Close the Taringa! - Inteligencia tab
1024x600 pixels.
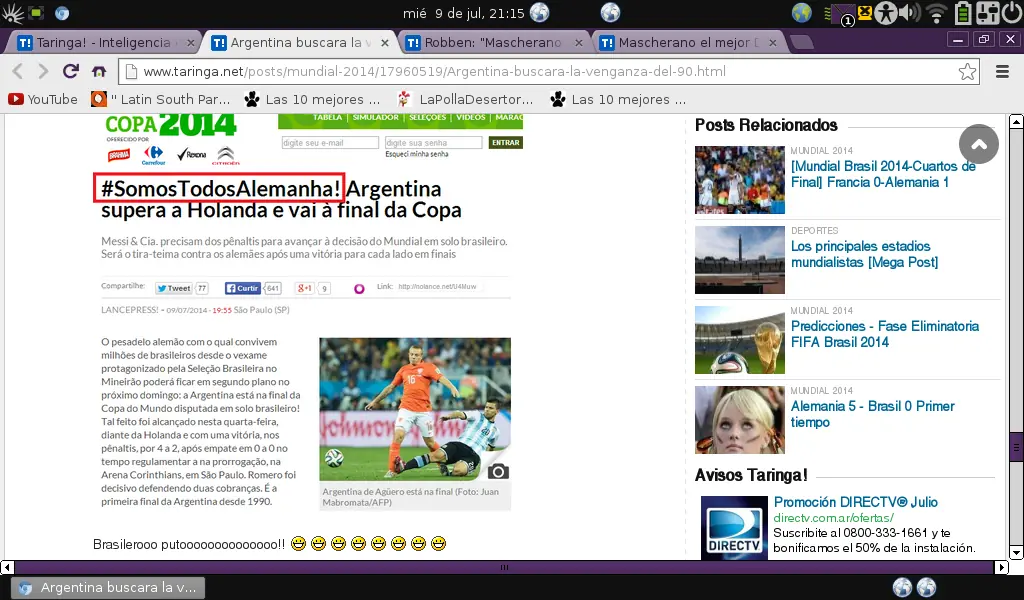190,42
